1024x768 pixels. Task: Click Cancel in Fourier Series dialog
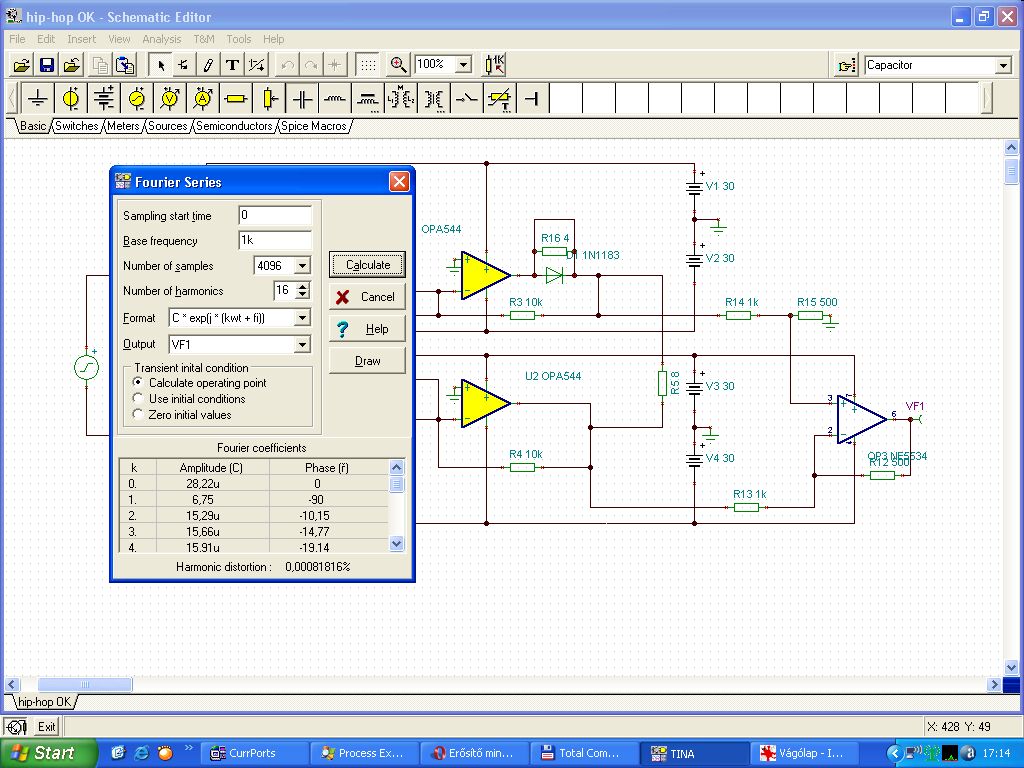coord(368,296)
